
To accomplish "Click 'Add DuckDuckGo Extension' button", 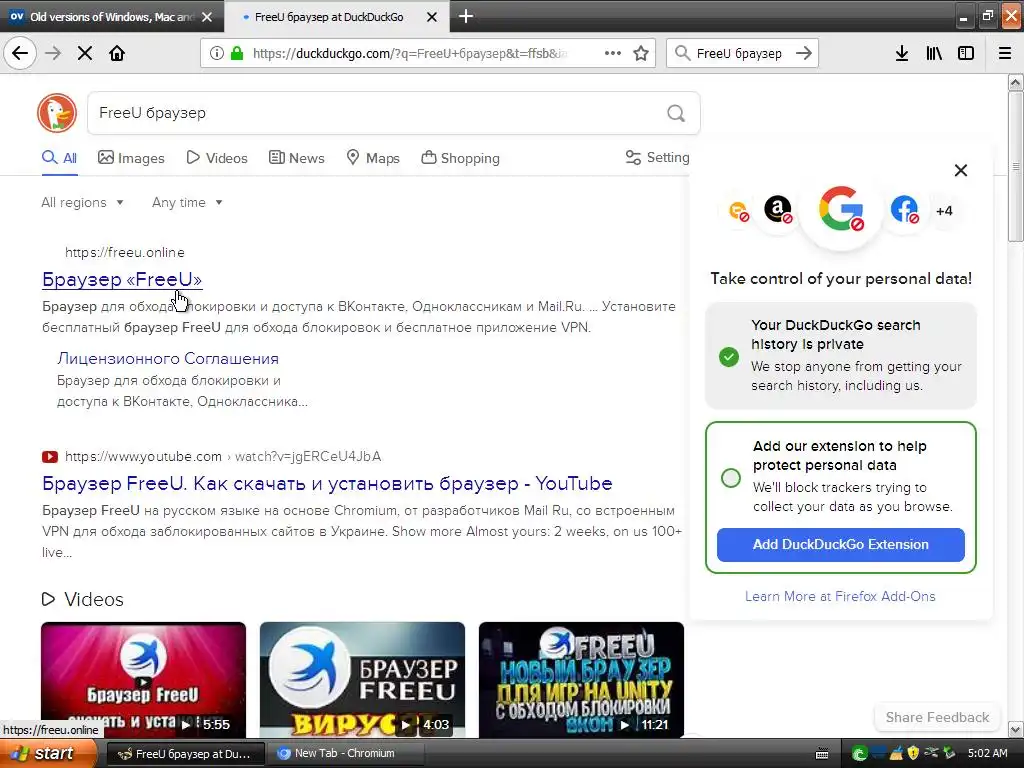I will coord(840,545).
